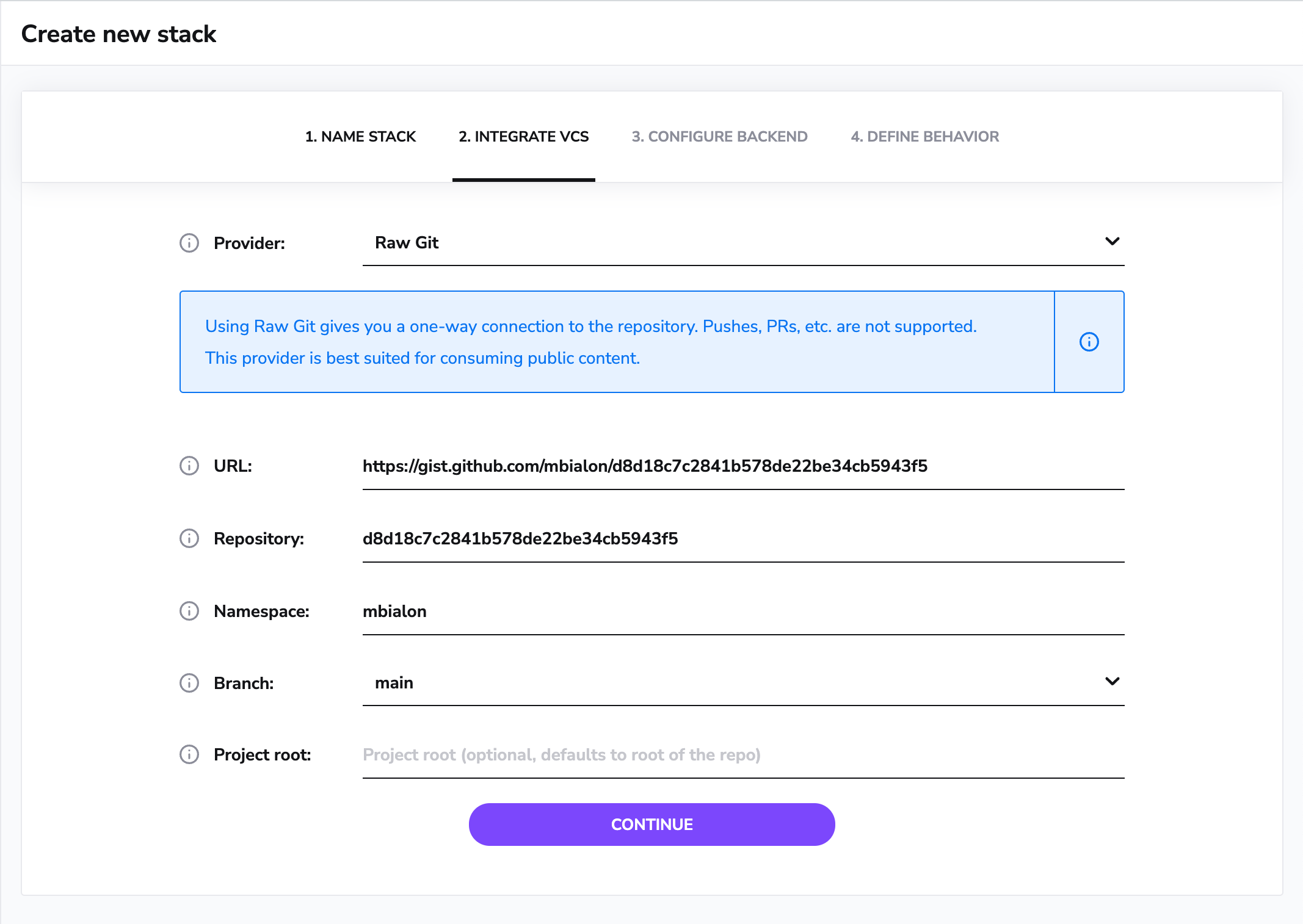Click the info icon next to Project root

click(x=189, y=754)
